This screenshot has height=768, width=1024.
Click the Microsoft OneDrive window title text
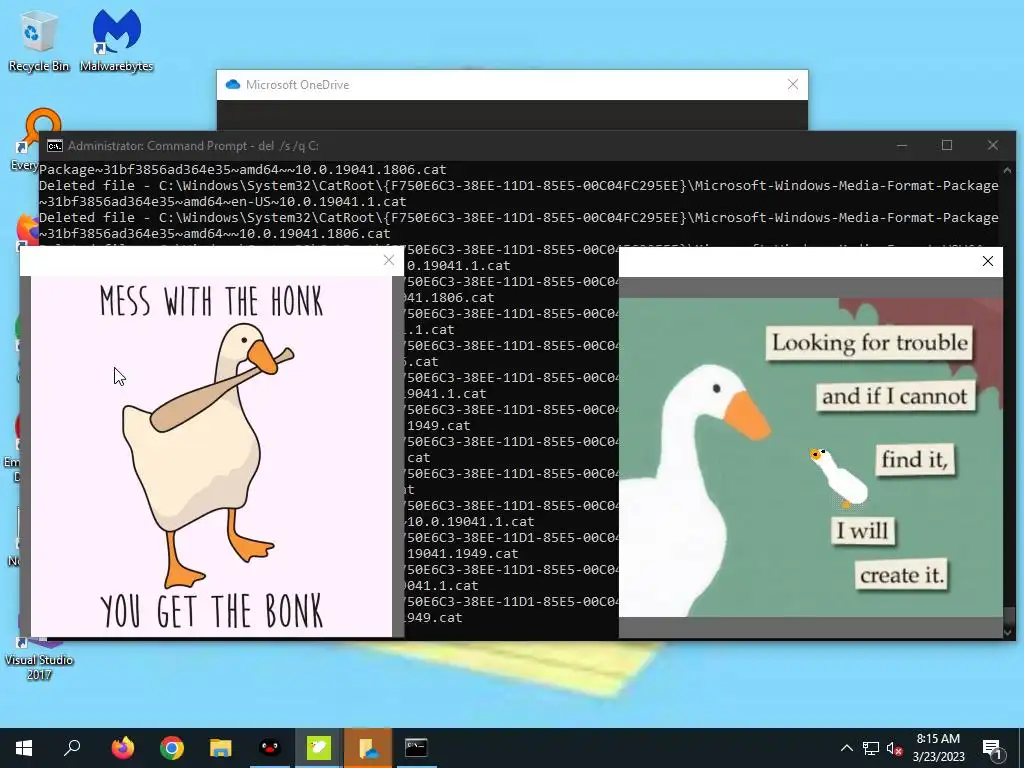point(297,85)
